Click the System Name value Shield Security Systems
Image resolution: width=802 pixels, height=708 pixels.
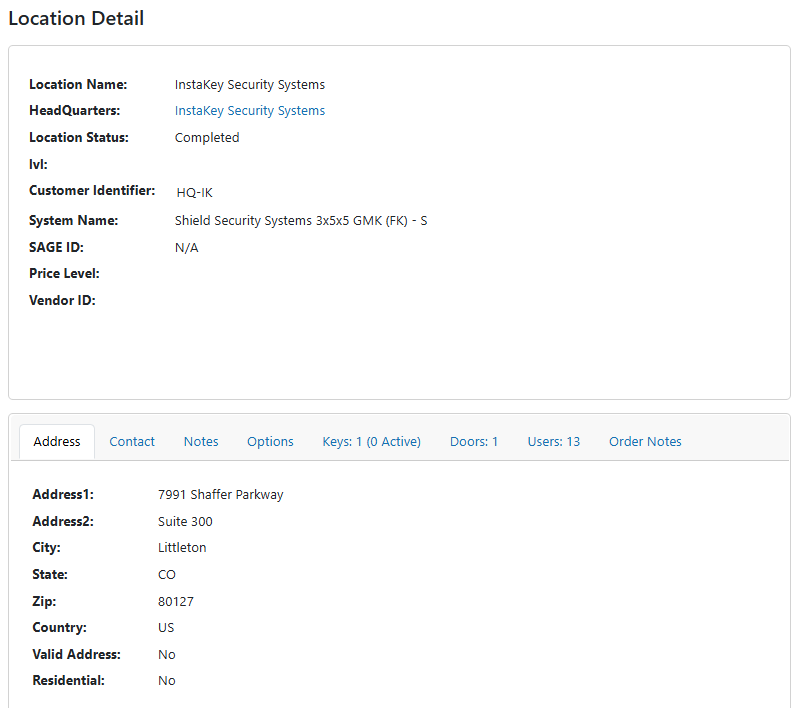(x=301, y=220)
